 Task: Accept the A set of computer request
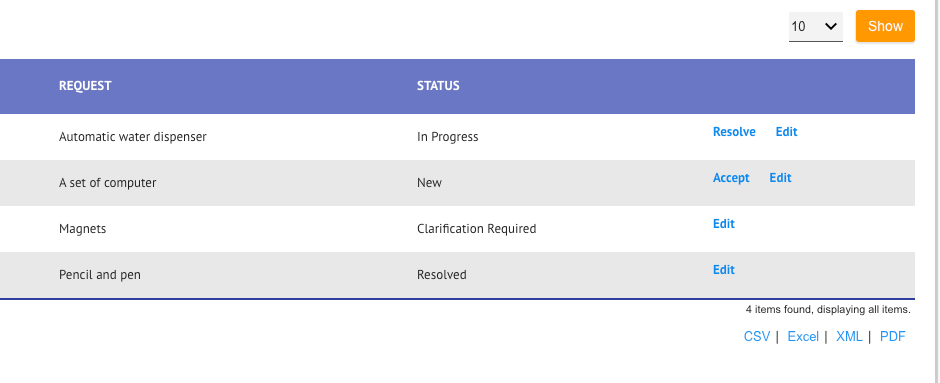pos(731,178)
